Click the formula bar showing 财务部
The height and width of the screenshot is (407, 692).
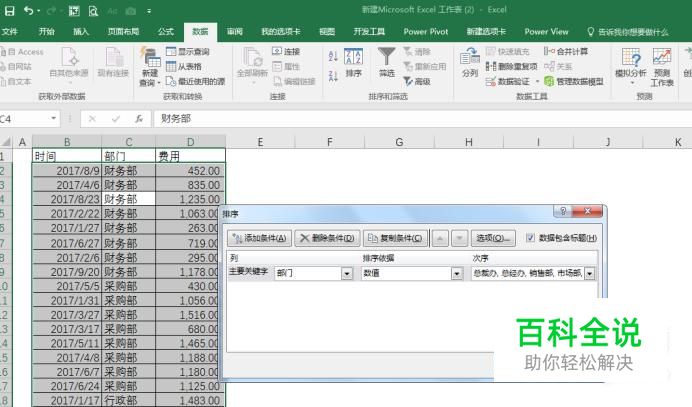[x=421, y=119]
